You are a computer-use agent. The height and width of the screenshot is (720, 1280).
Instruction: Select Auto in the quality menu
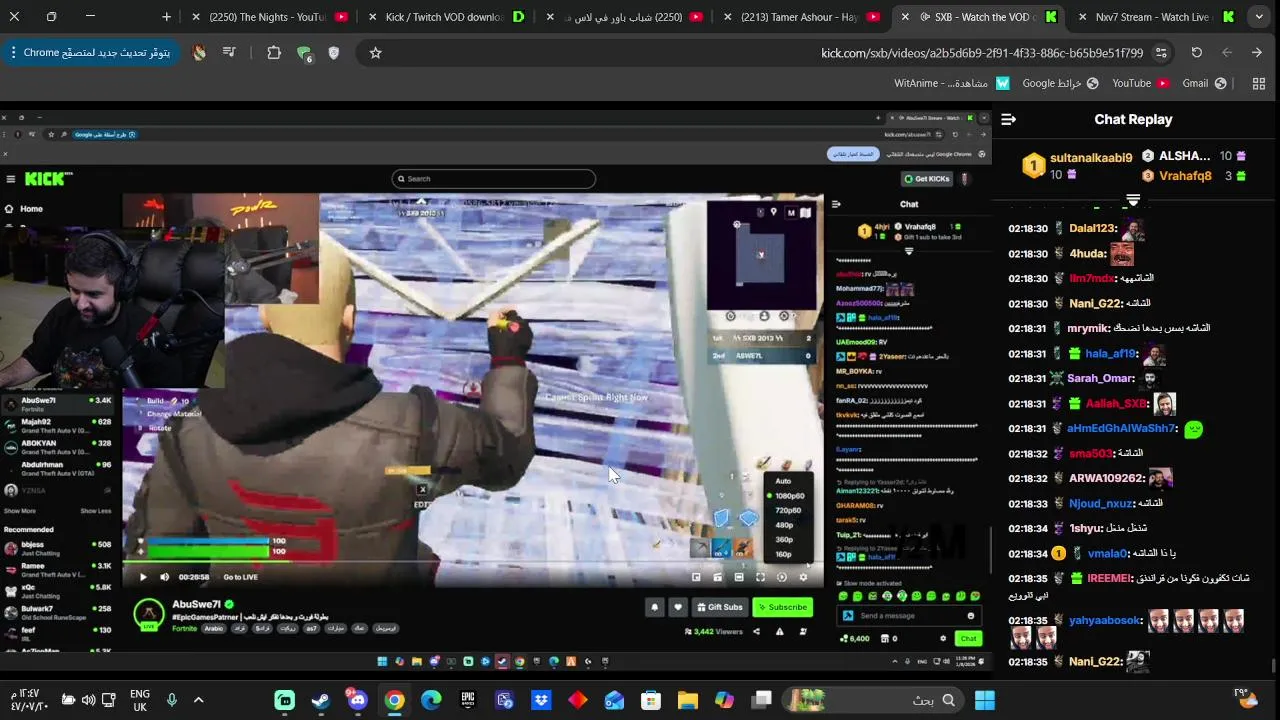click(x=783, y=481)
